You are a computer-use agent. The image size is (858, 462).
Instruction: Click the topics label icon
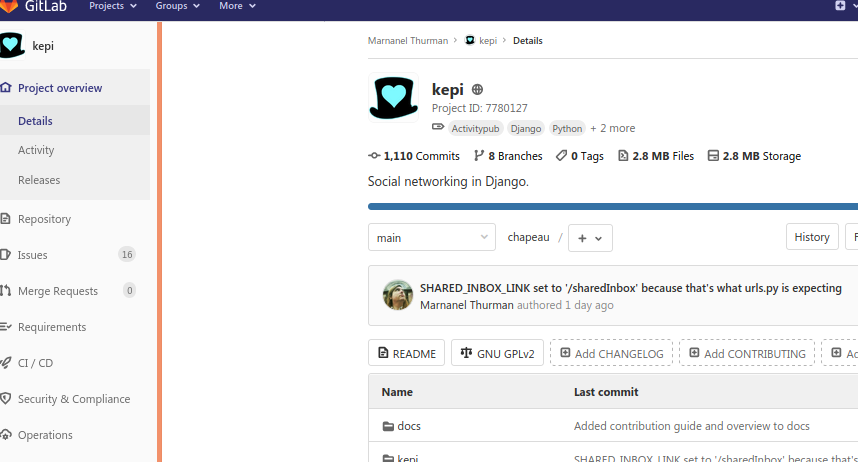pyautogui.click(x=438, y=127)
